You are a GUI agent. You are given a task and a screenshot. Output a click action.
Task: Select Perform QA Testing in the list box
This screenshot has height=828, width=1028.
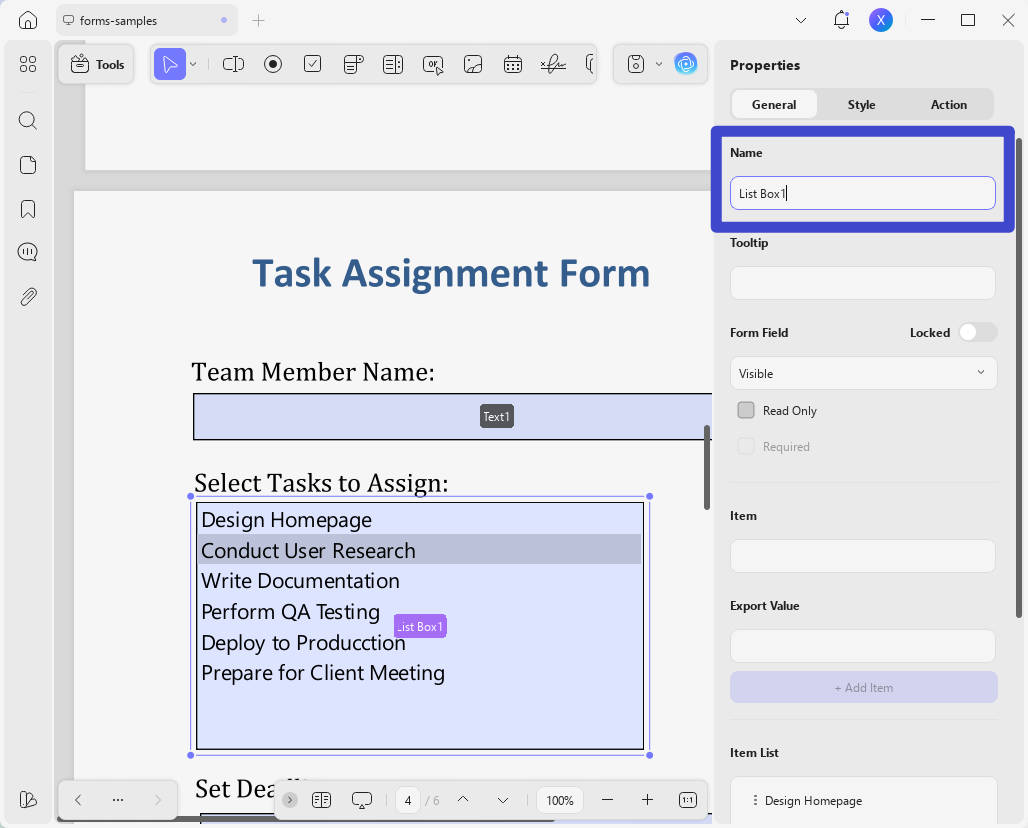(420, 612)
